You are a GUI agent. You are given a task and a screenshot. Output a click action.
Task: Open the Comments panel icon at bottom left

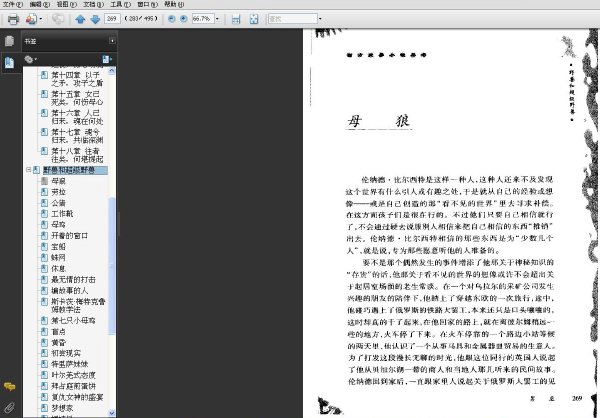click(x=9, y=386)
